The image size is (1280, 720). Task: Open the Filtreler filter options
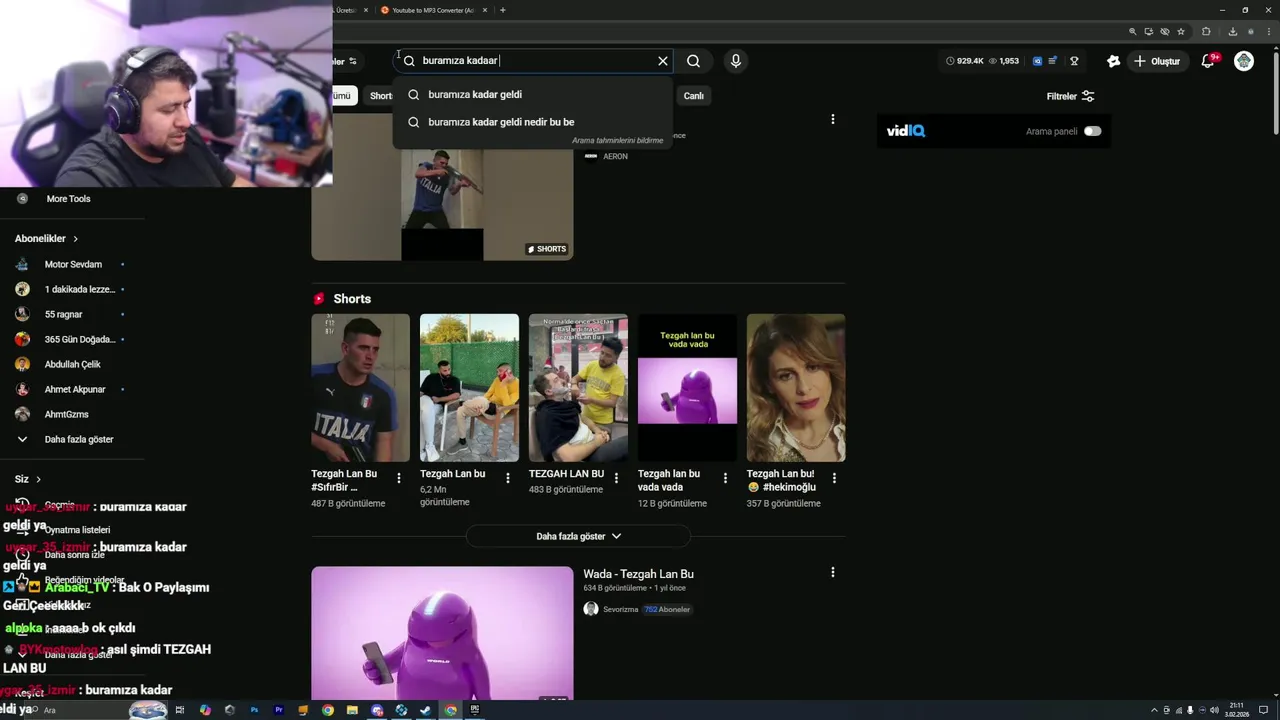tap(1070, 96)
